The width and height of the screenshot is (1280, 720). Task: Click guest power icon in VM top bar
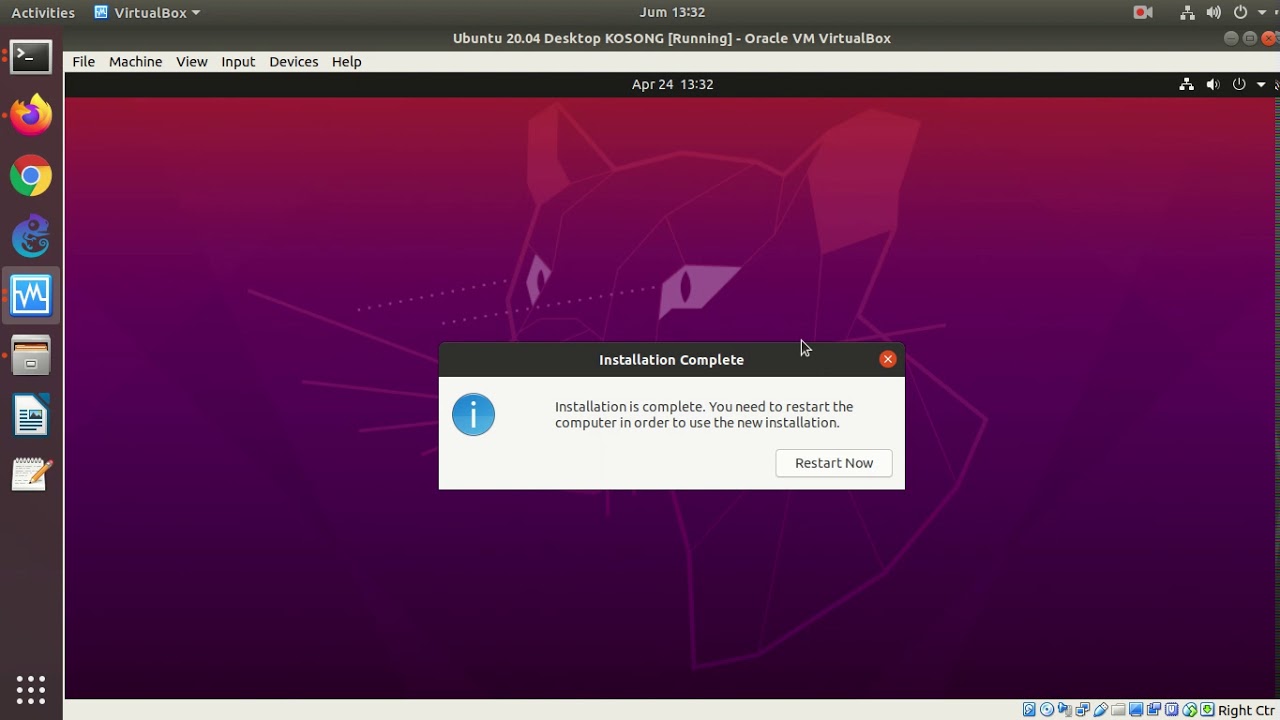click(x=1239, y=85)
